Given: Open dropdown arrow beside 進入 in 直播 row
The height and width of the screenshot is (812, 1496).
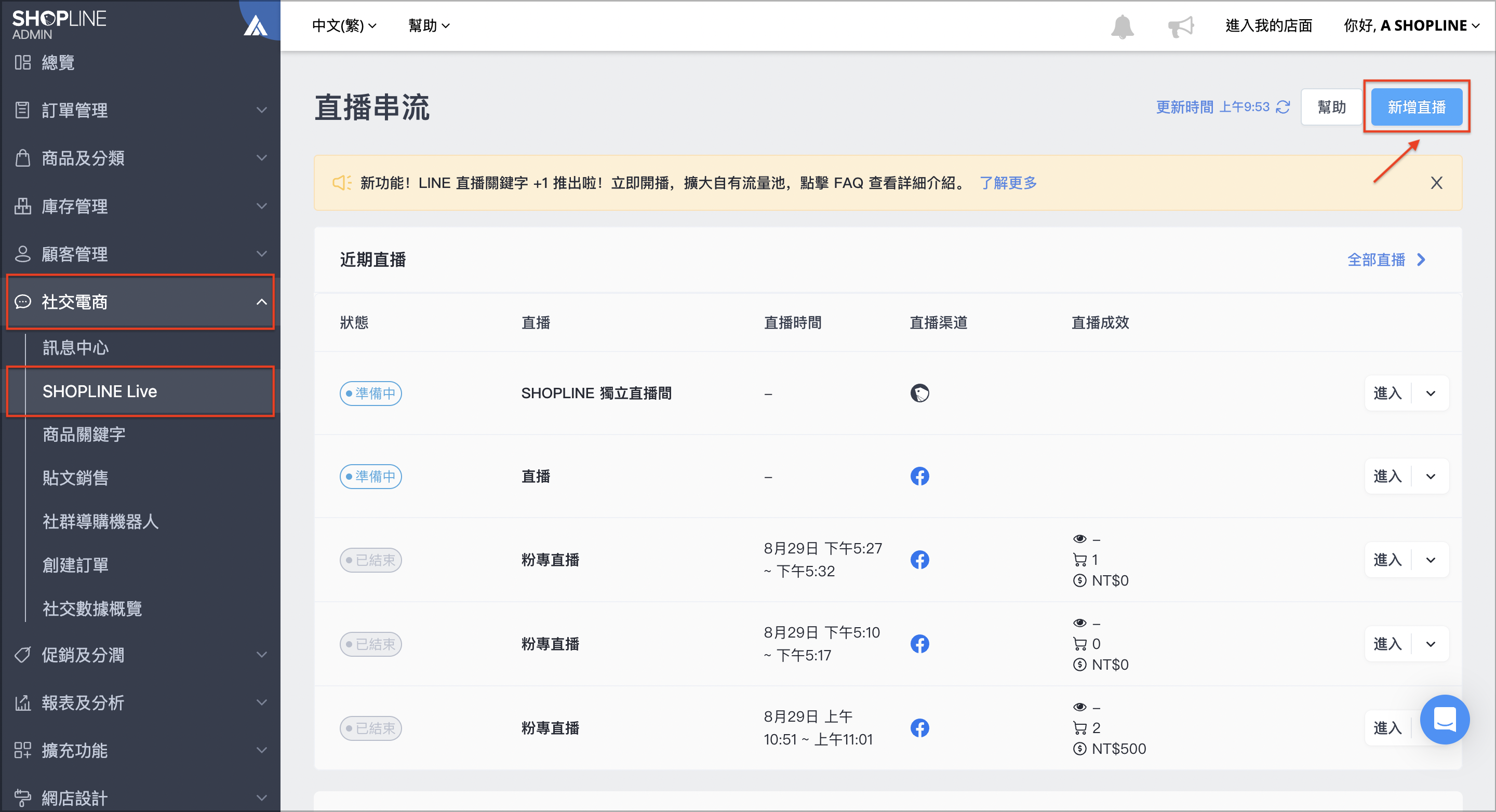Looking at the screenshot, I should coord(1431,476).
